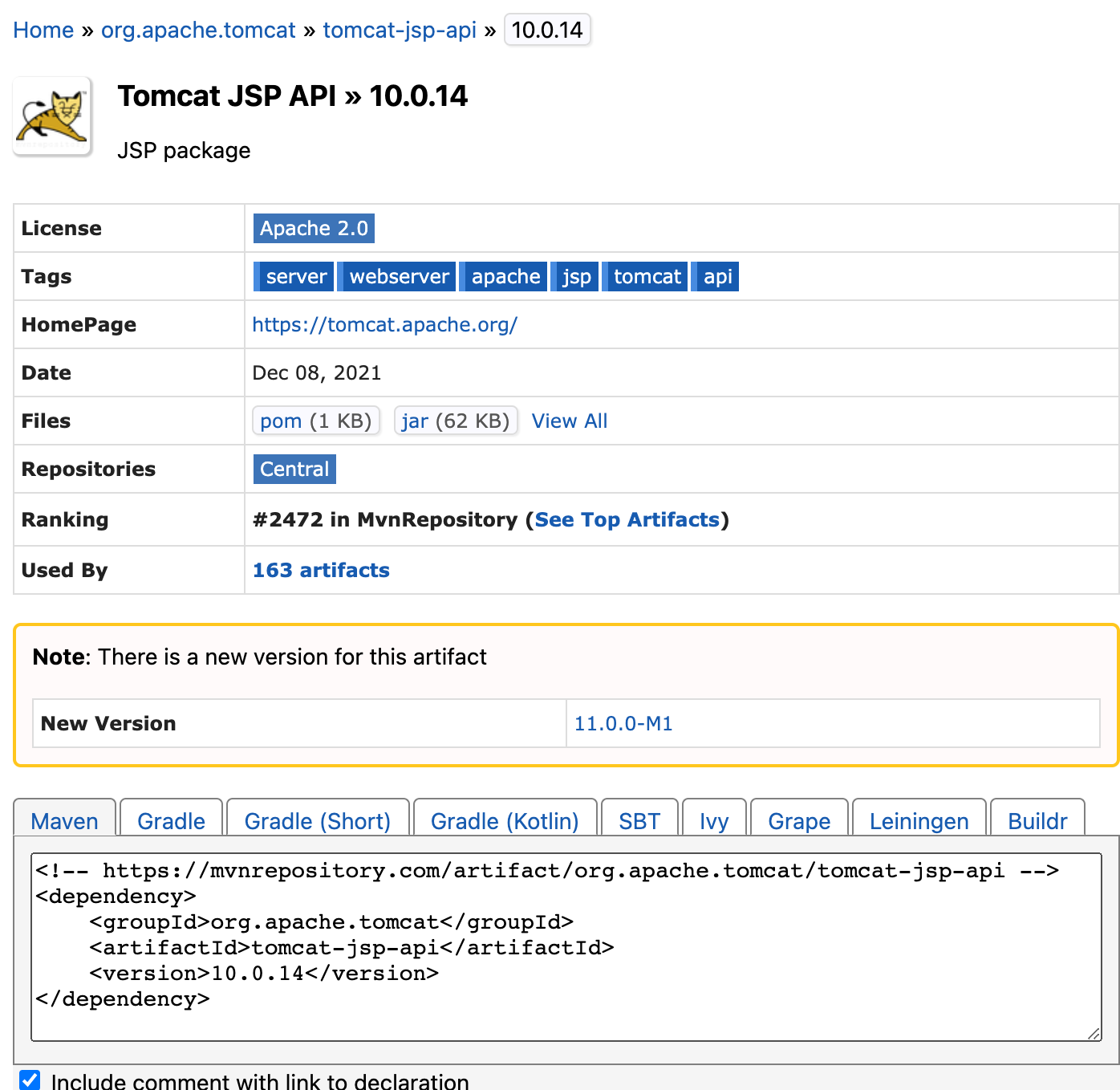Click the Dec 08, 2021 date value

317,372
